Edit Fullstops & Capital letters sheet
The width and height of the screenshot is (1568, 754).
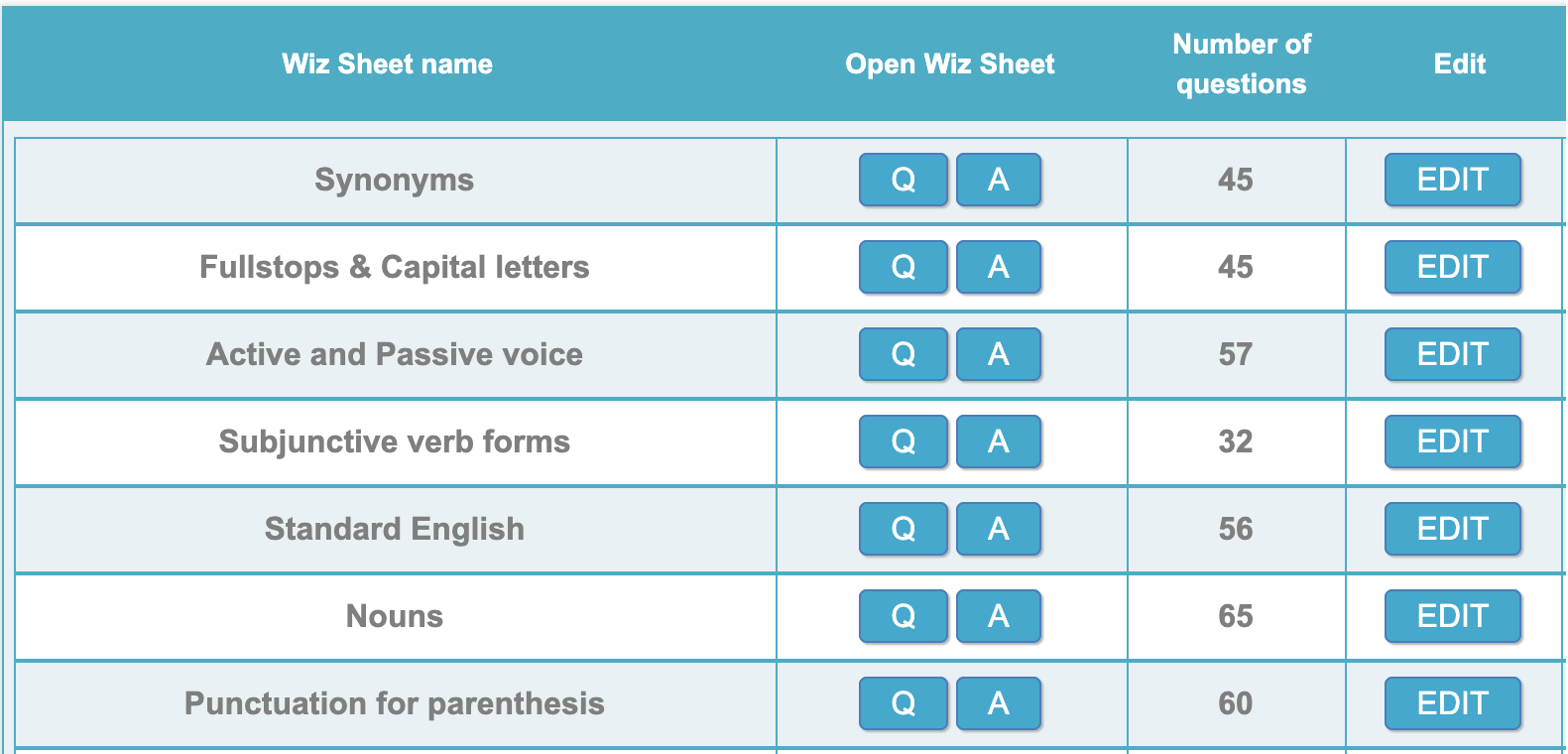click(1452, 267)
